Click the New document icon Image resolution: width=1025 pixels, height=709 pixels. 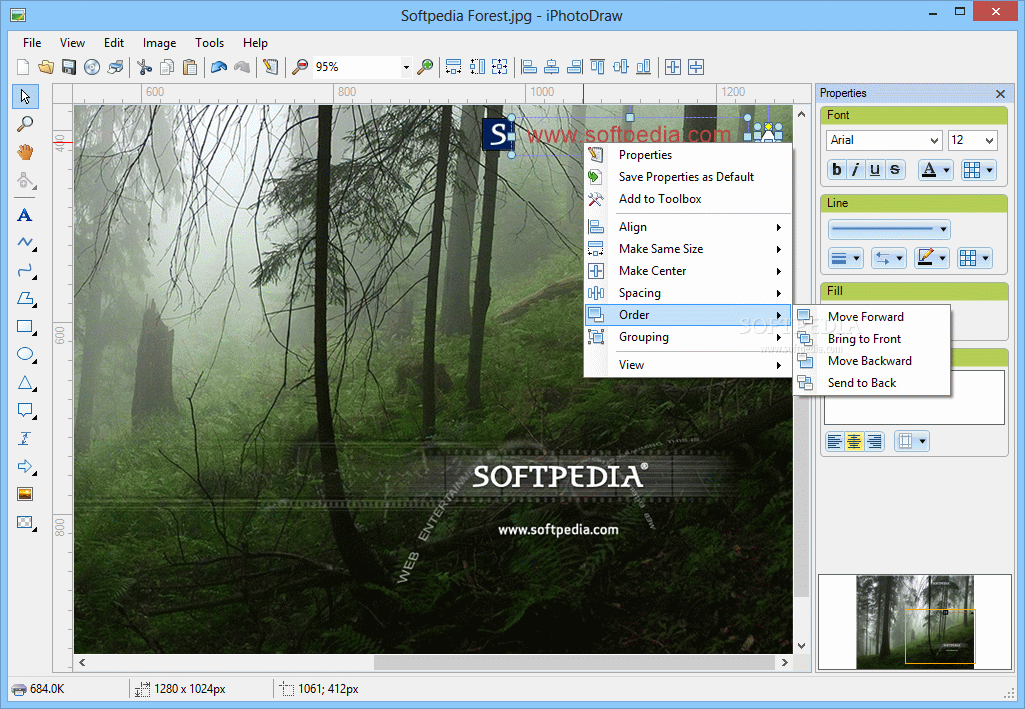coord(23,67)
